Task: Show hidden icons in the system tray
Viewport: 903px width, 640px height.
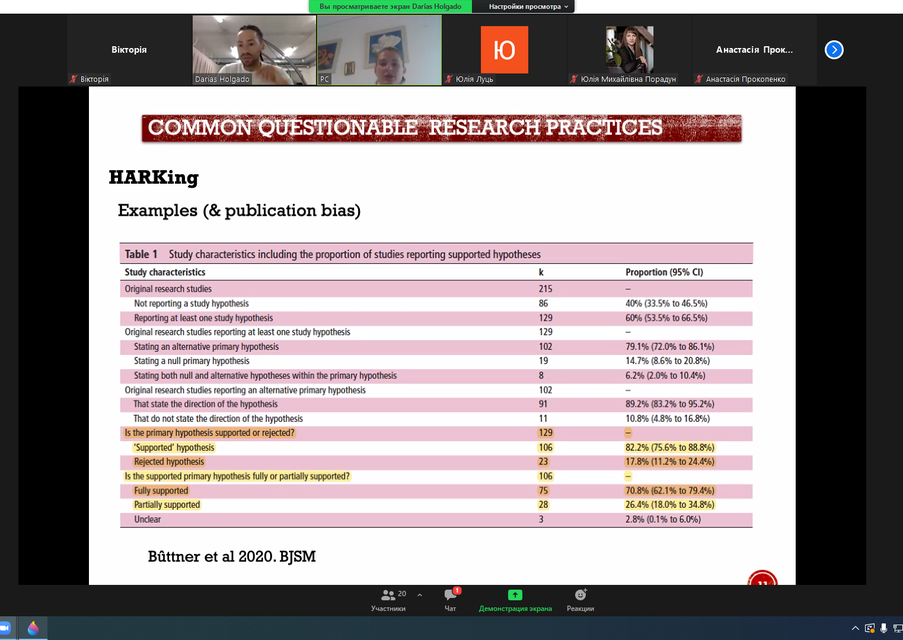Action: [854, 627]
